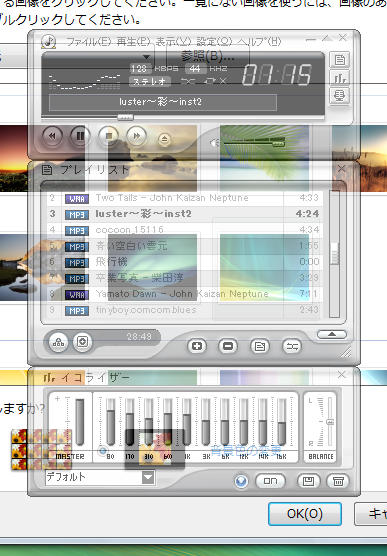Image resolution: width=387 pixels, height=556 pixels.
Task: Select Two Tails - John Kaizan Neptune
Action: coord(184,198)
